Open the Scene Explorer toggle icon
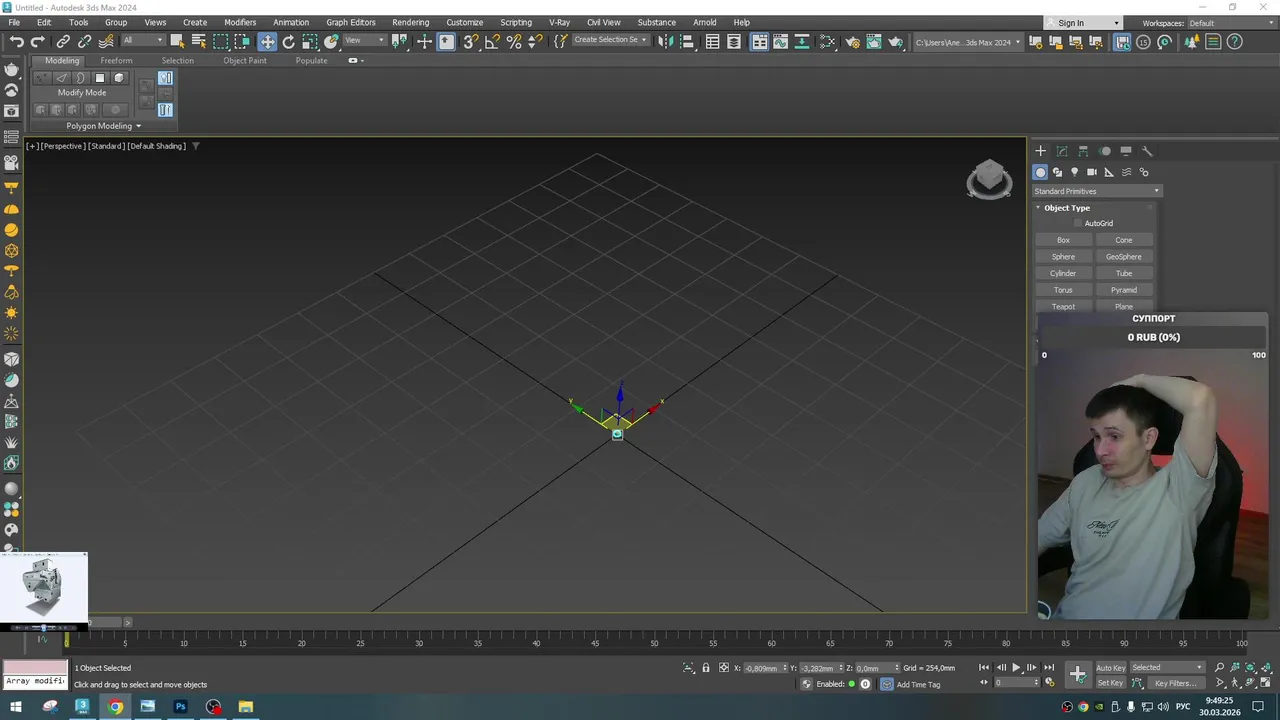The image size is (1280, 720). (x=712, y=41)
